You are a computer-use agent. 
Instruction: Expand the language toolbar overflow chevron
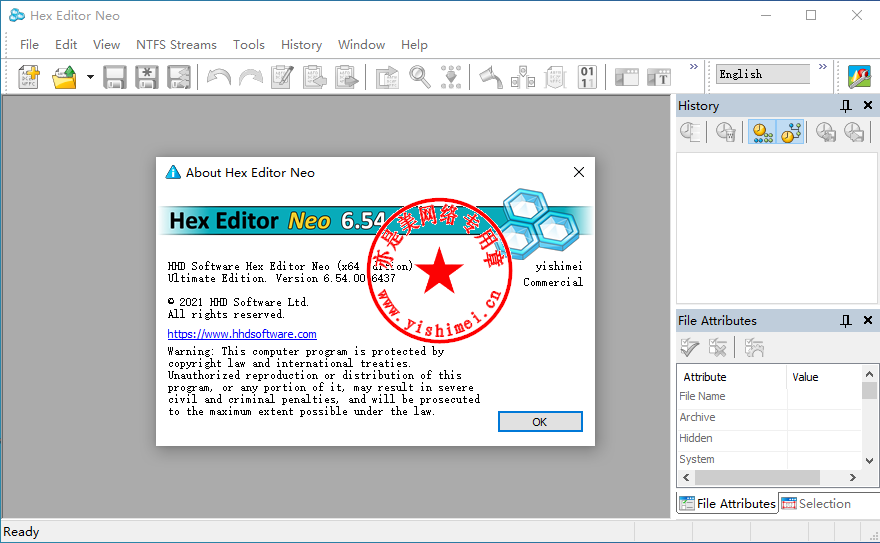click(823, 67)
